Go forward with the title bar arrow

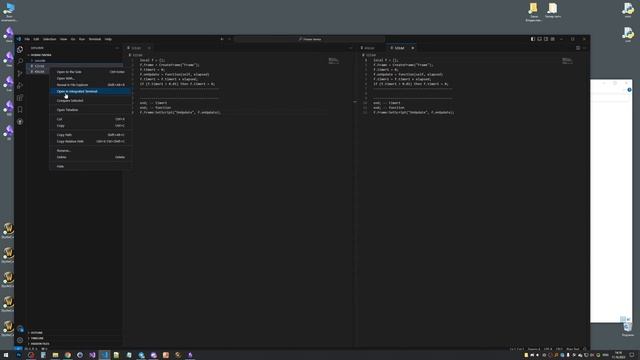coord(229,39)
